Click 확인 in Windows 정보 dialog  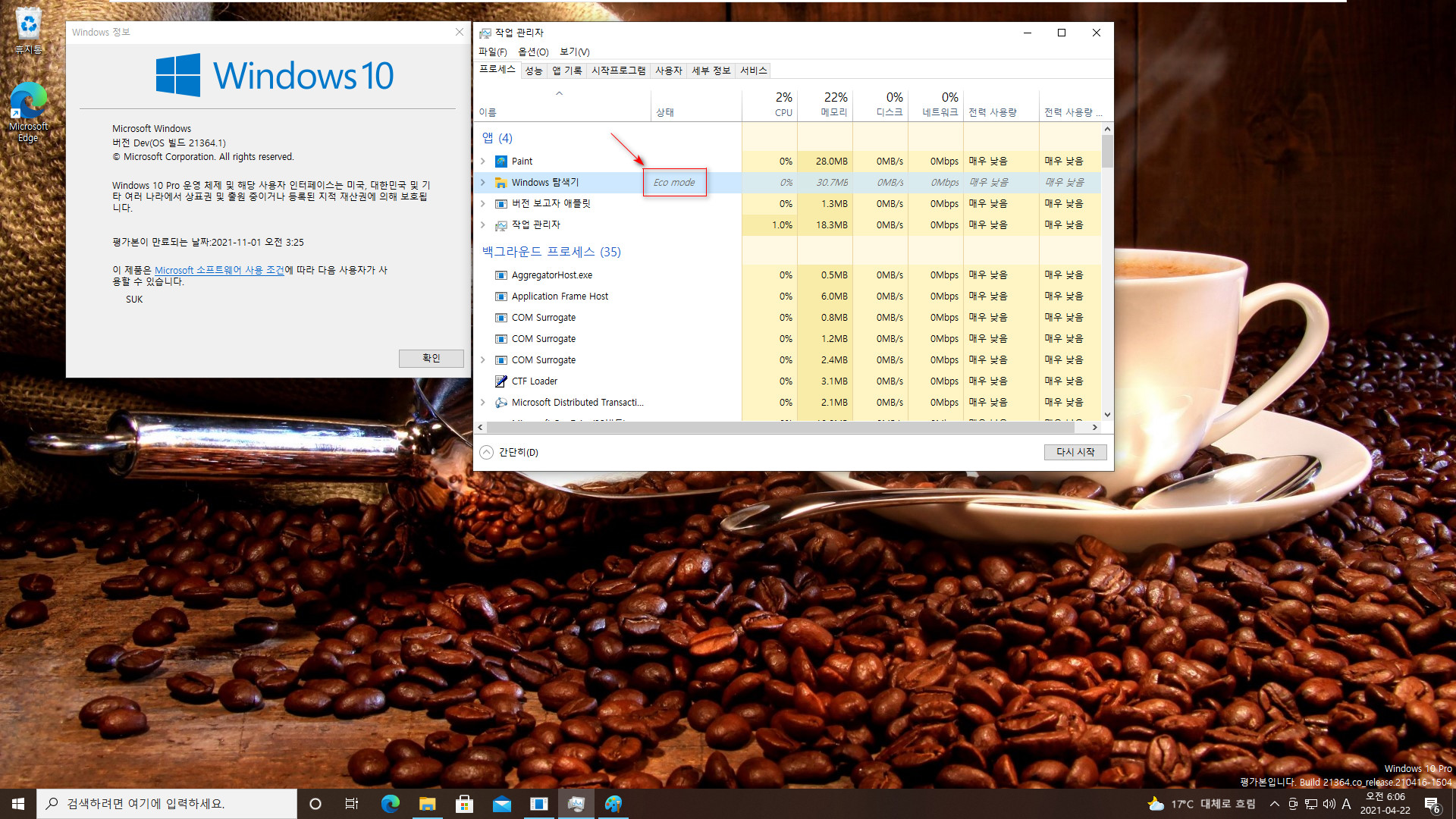coord(431,358)
